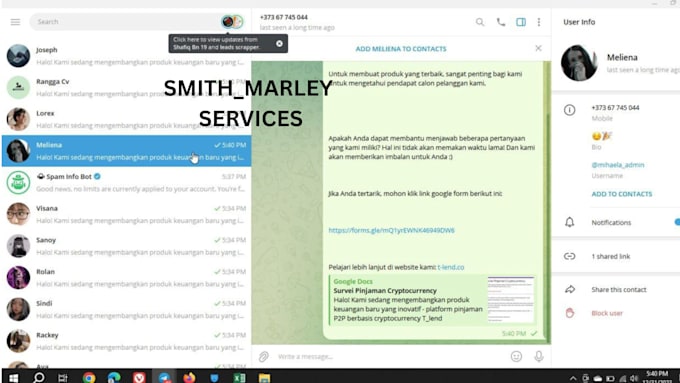Open Google Docs survey preview thumbnail
The width and height of the screenshot is (680, 383).
pyautogui.click(x=511, y=300)
